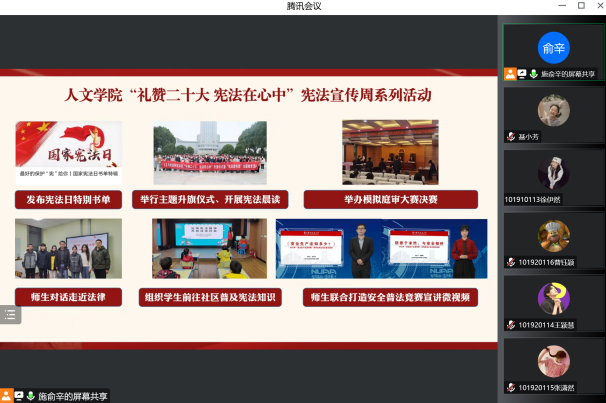Select the 101920115 participant avatar
The image size is (606, 403).
pyautogui.click(x=553, y=360)
